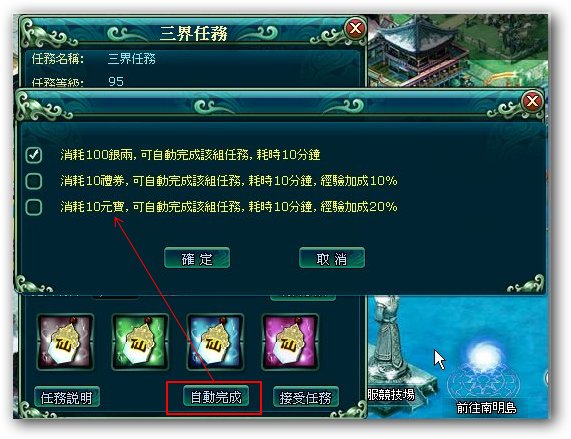This screenshot has width=571, height=439.
Task: Uncheck the 消耗100銀兩 option
Action: [x=34, y=155]
